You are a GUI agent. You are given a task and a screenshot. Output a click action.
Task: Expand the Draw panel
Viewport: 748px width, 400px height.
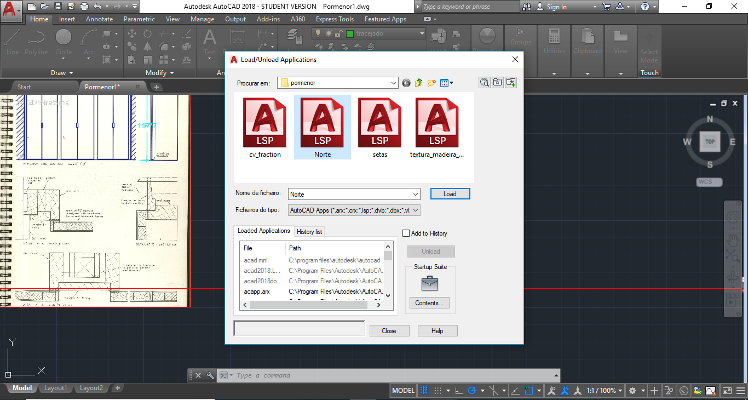(x=62, y=73)
